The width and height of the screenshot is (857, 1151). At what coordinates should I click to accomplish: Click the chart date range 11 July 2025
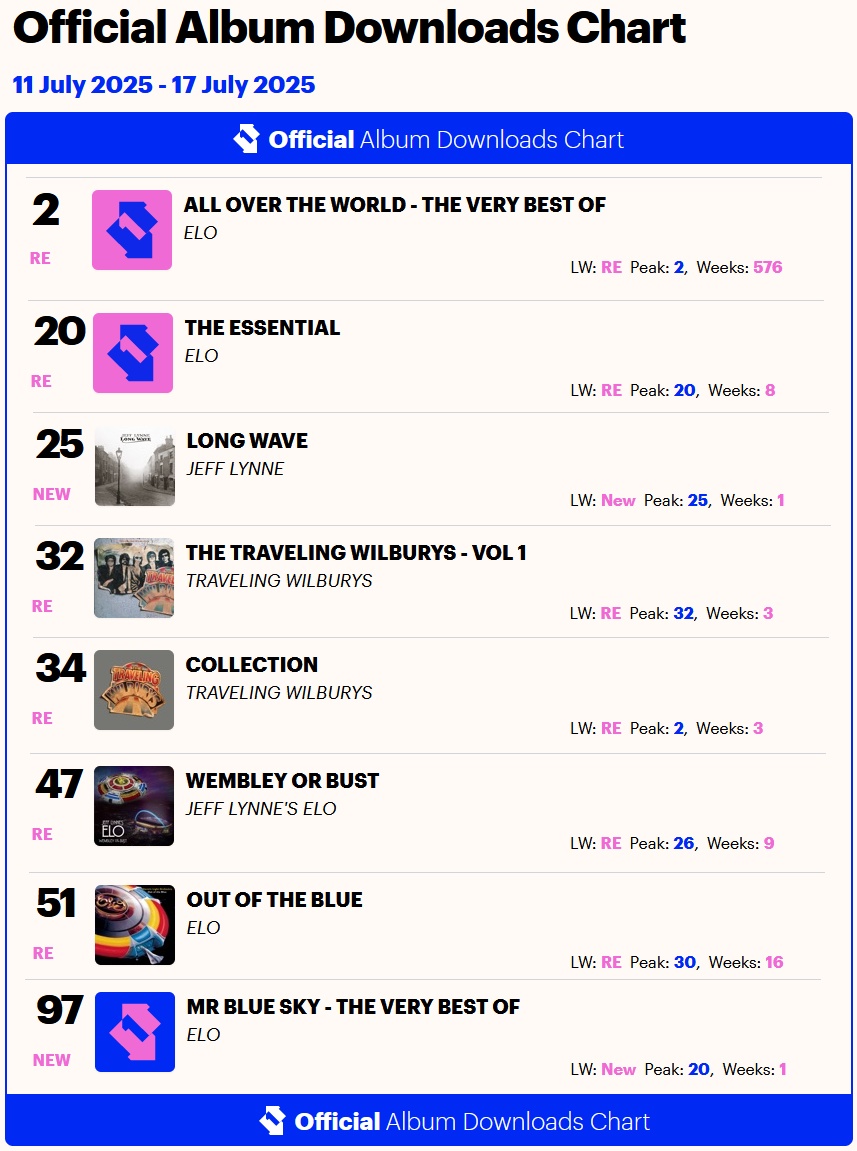tap(164, 85)
